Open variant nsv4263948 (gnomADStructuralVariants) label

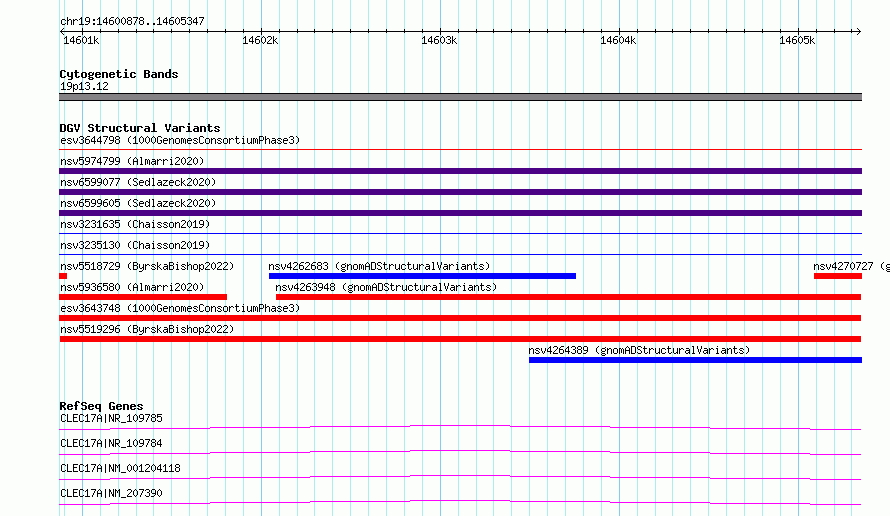click(x=386, y=287)
